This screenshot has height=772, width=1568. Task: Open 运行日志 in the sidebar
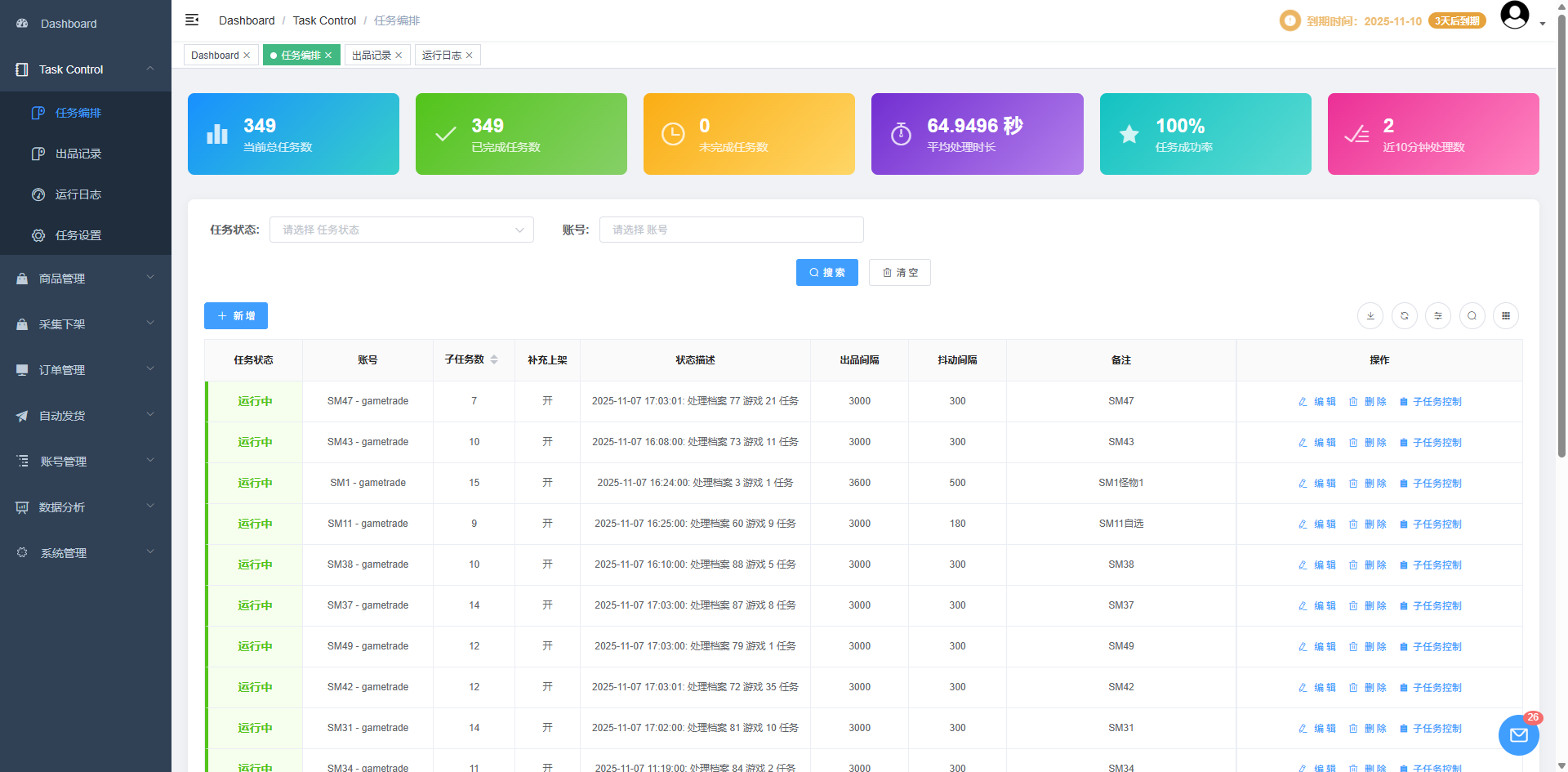coord(78,194)
